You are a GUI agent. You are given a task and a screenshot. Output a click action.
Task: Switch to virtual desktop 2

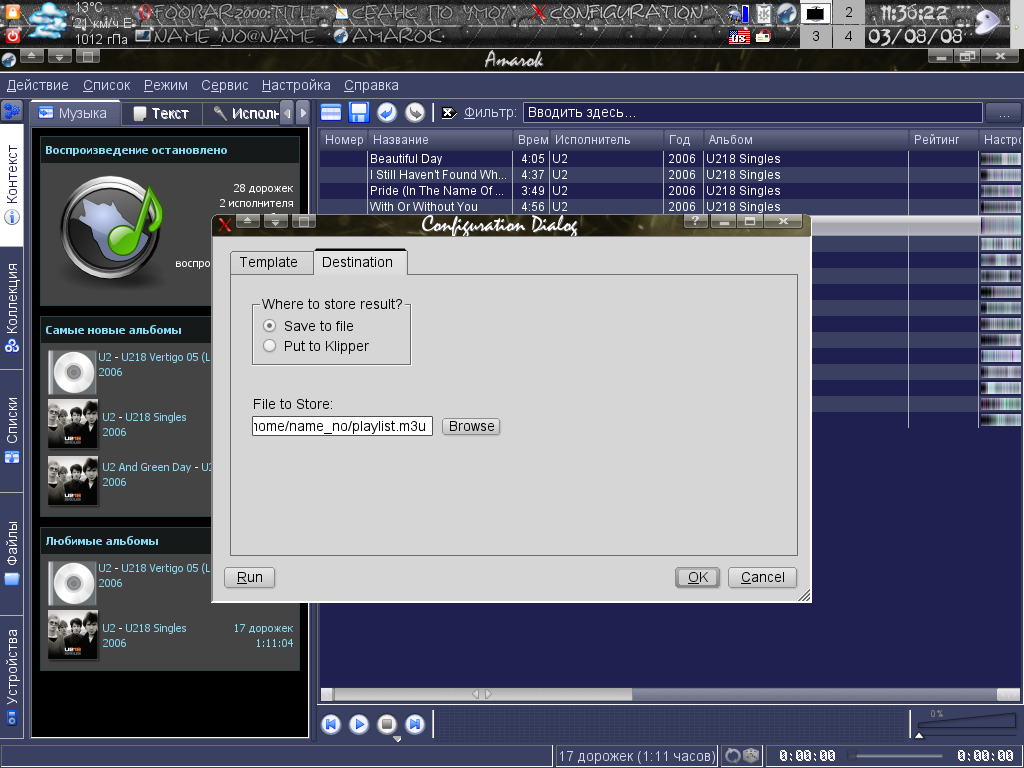pos(848,12)
